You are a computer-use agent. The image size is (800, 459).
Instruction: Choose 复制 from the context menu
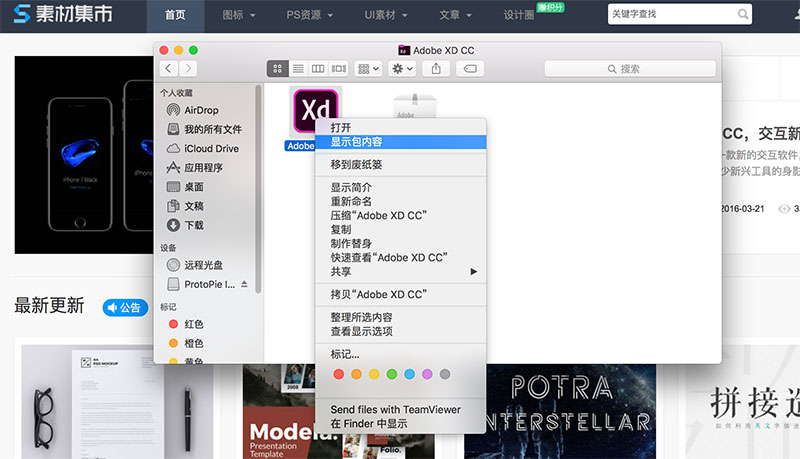401,230
